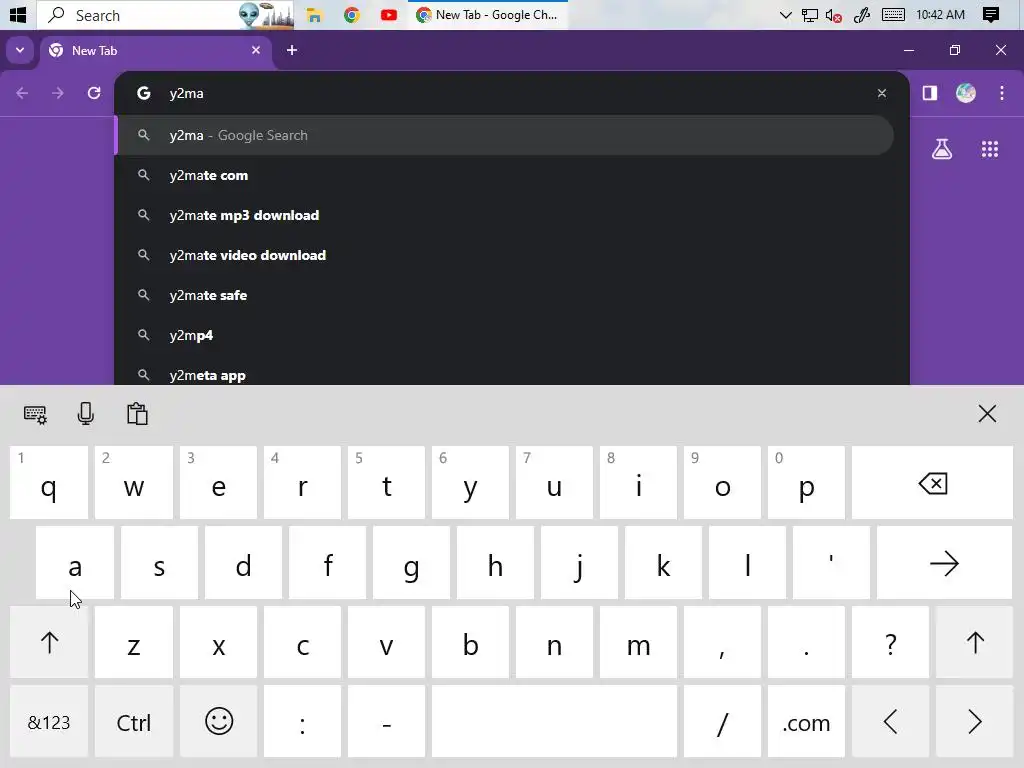Tap the letter q key
The image size is (1024, 768).
[49, 483]
